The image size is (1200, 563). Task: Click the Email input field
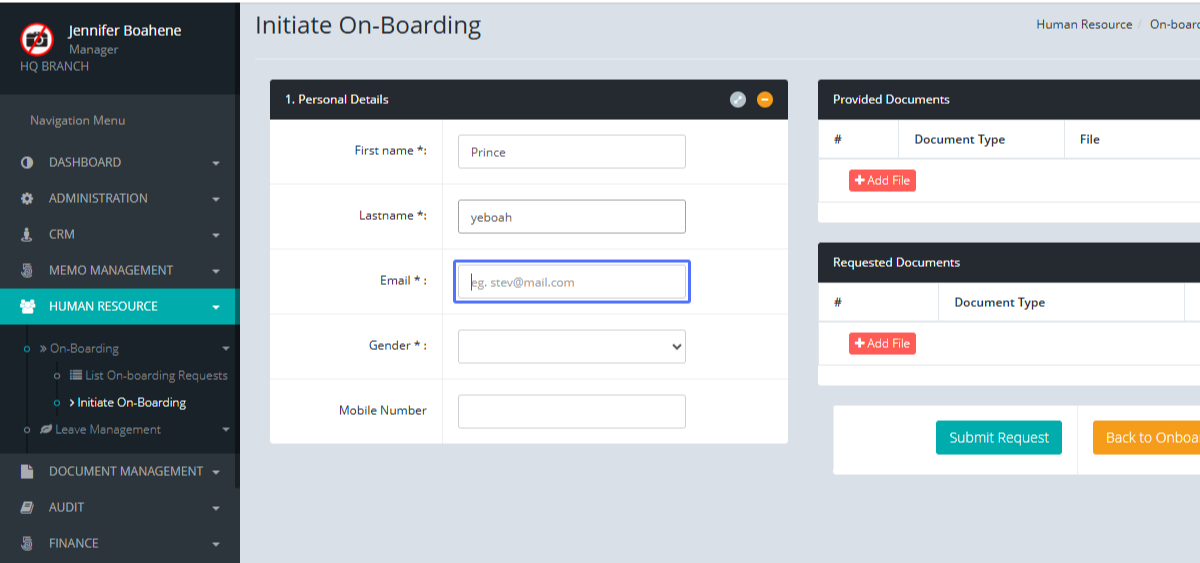point(572,282)
